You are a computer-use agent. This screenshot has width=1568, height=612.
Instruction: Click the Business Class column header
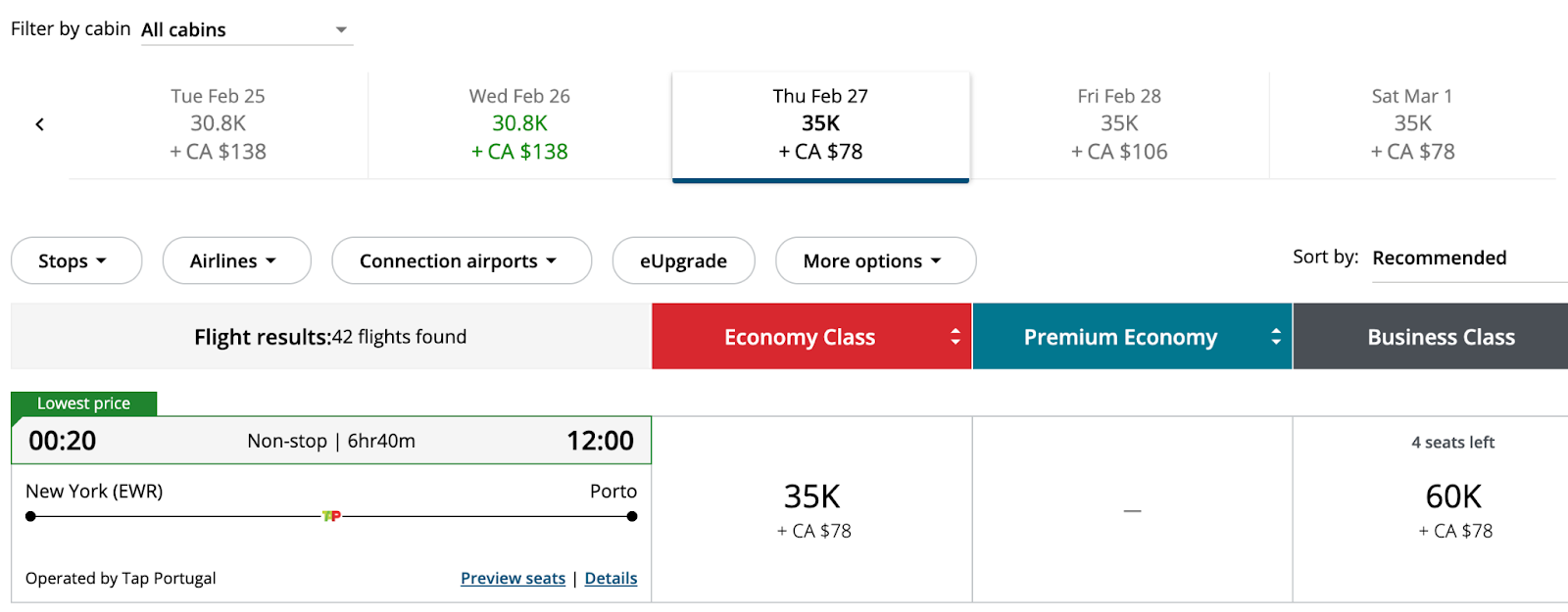click(1440, 337)
